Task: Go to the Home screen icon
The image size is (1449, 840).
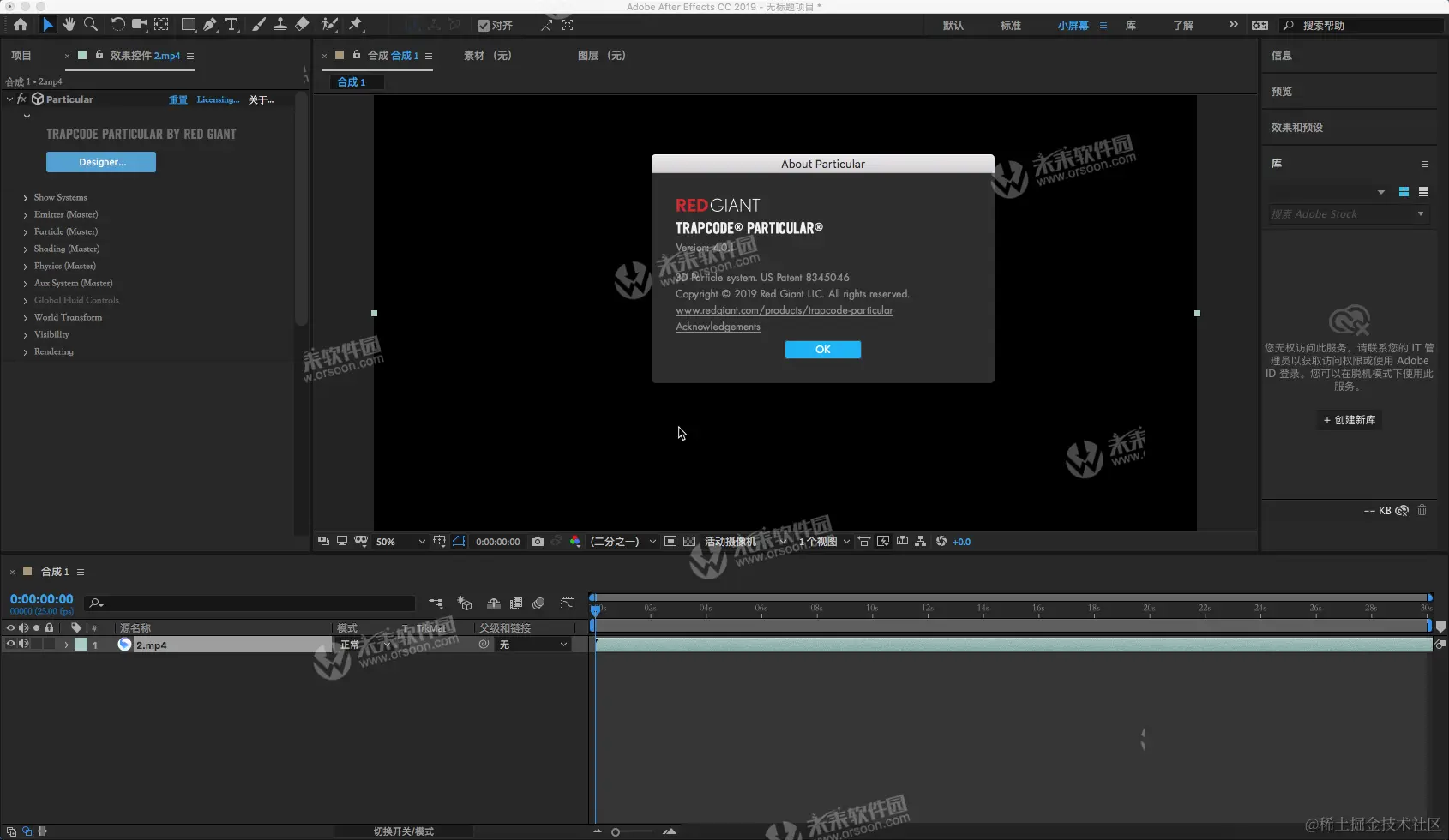Action: (x=21, y=25)
